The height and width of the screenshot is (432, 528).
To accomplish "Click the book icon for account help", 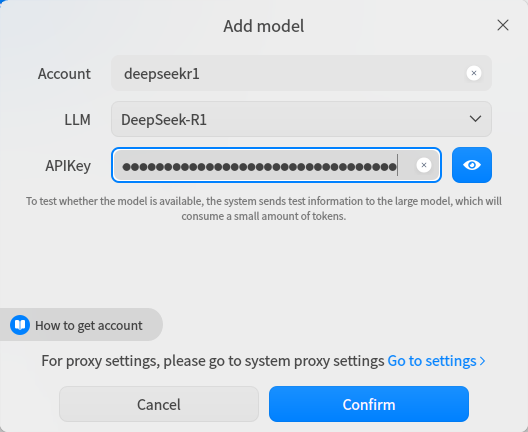I will (x=20, y=325).
